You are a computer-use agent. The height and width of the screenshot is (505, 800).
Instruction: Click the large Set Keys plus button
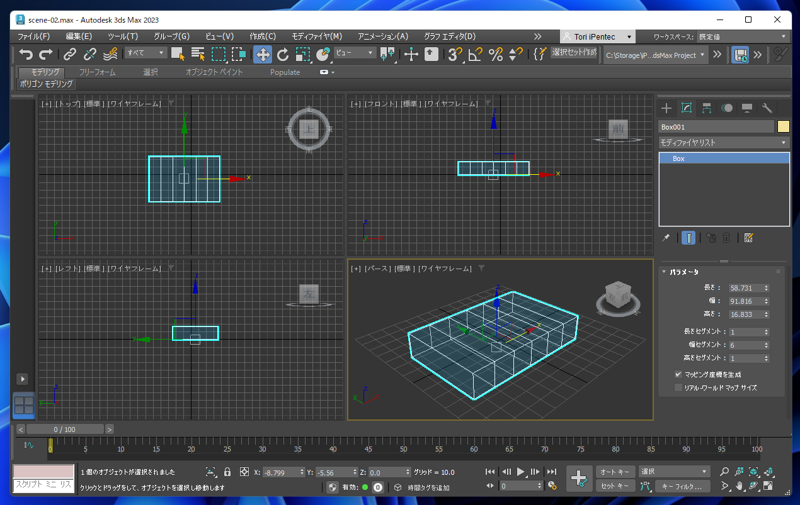(x=579, y=478)
